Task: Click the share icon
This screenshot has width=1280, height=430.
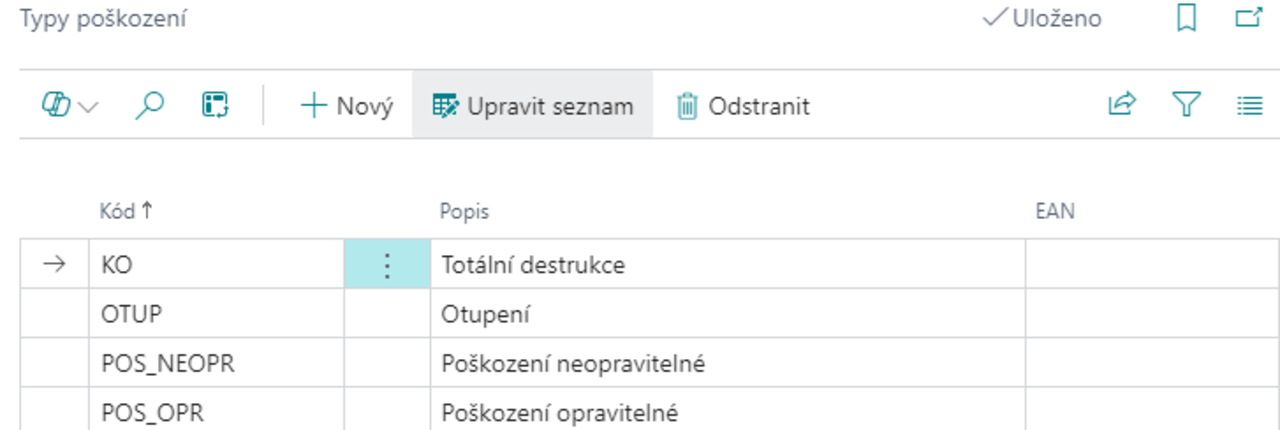Action: [1122, 105]
